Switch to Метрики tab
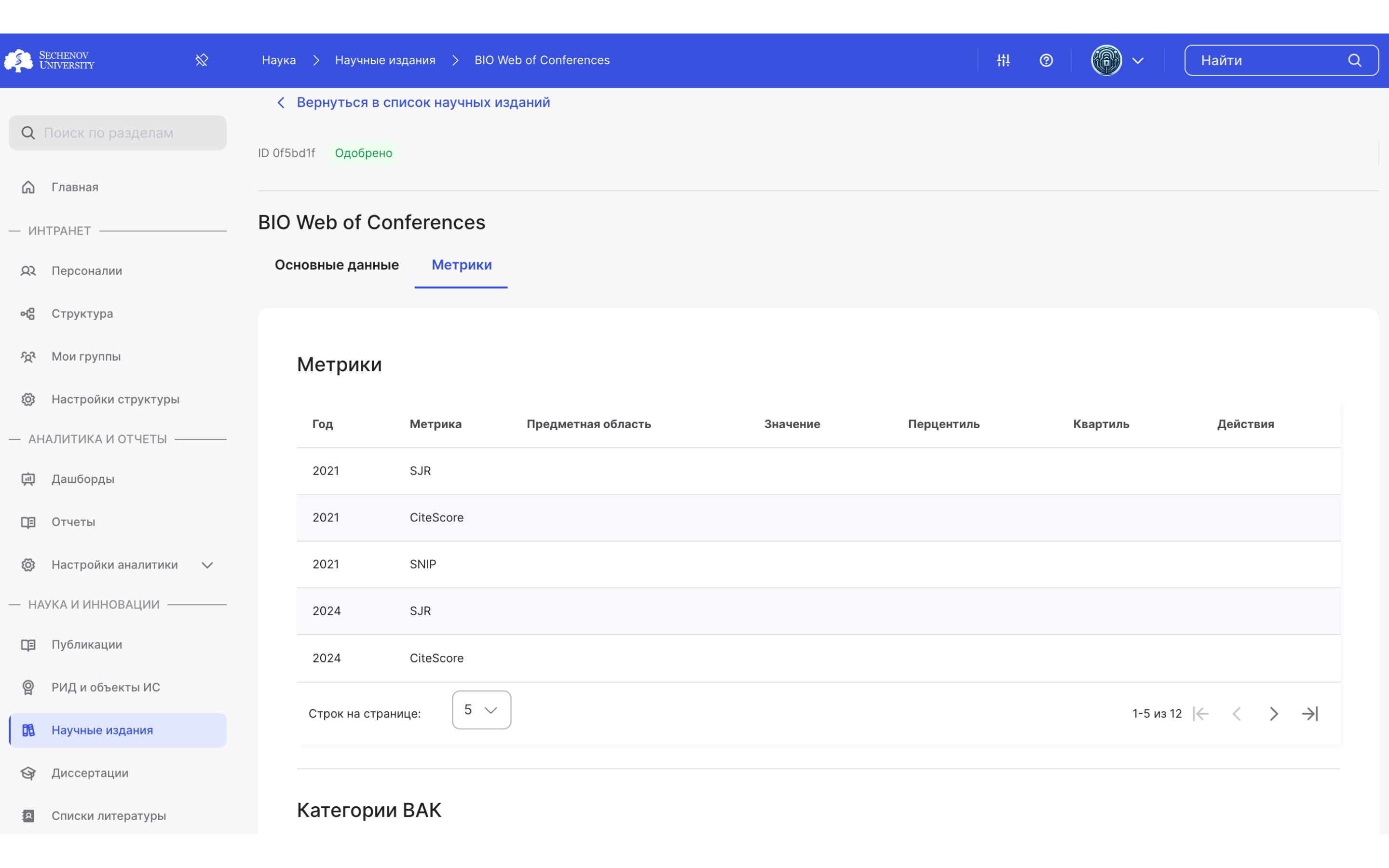The image size is (1389, 868). [462, 265]
